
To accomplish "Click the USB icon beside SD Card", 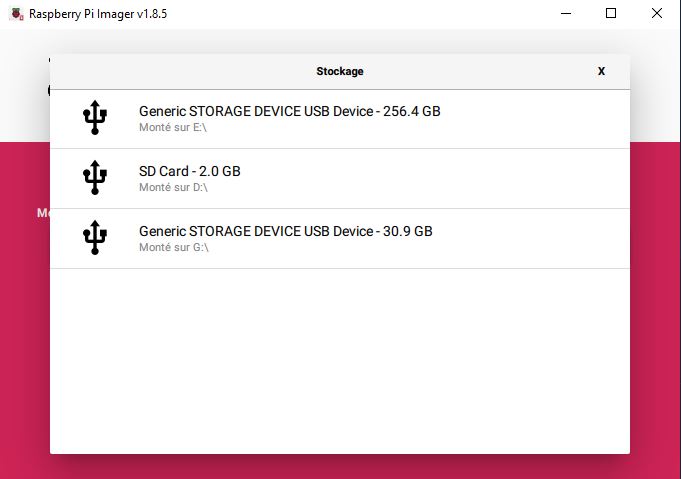I will pyautogui.click(x=95, y=177).
